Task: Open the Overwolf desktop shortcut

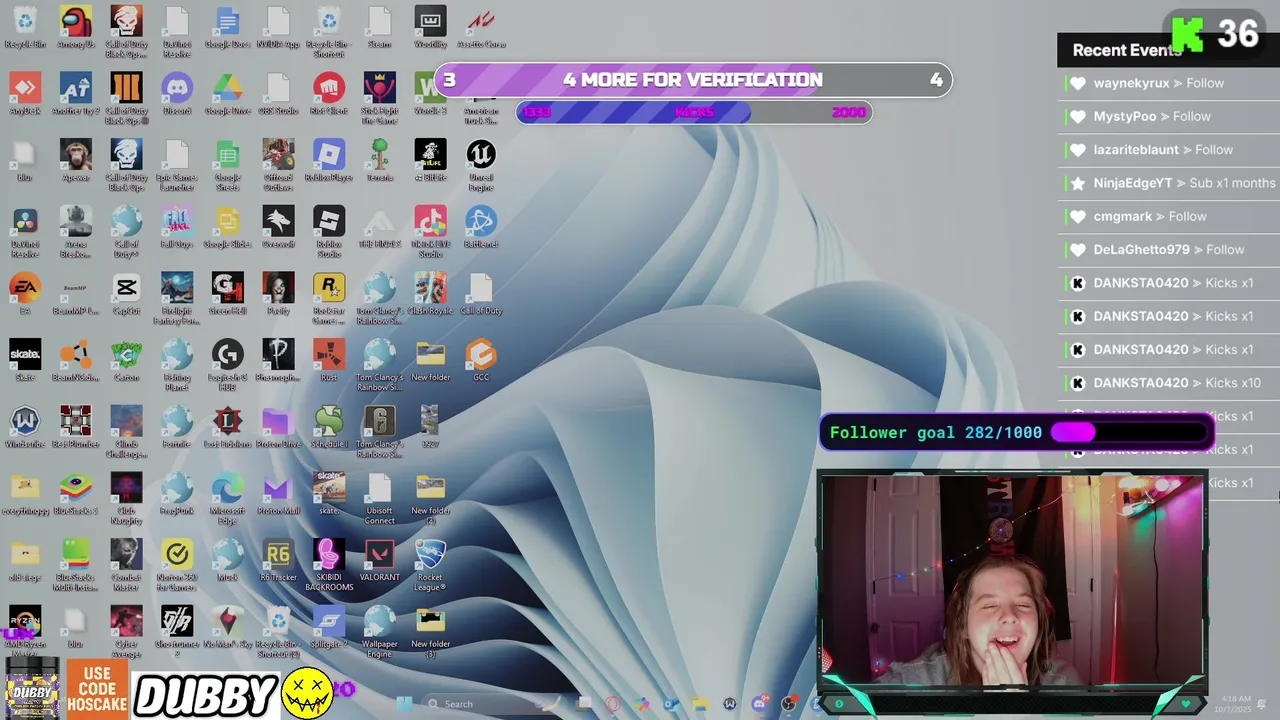Action: [x=278, y=227]
